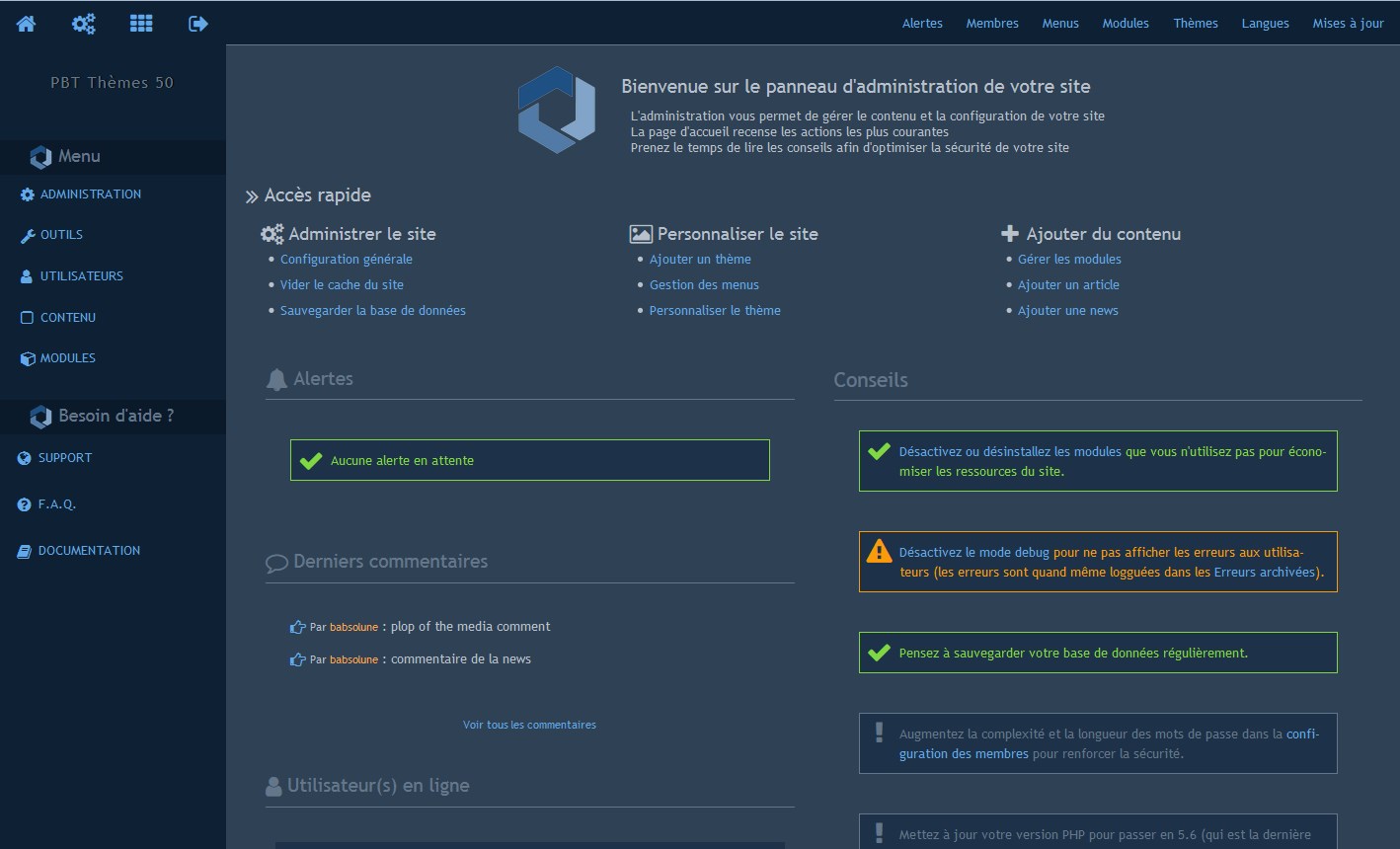Image resolution: width=1400 pixels, height=849 pixels.
Task: Click Voir tous les commentaires link
Action: pyautogui.click(x=529, y=725)
